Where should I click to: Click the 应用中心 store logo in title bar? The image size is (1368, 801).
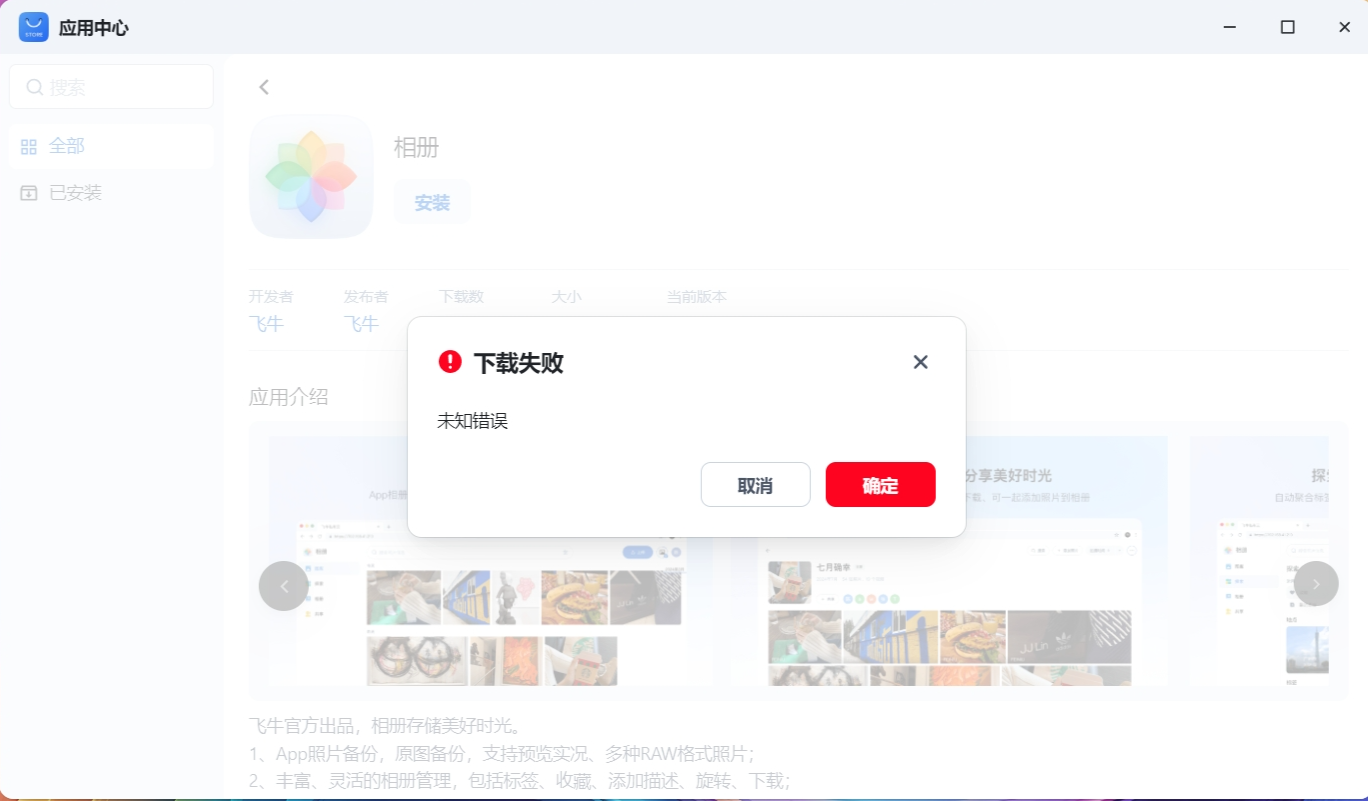[x=34, y=27]
